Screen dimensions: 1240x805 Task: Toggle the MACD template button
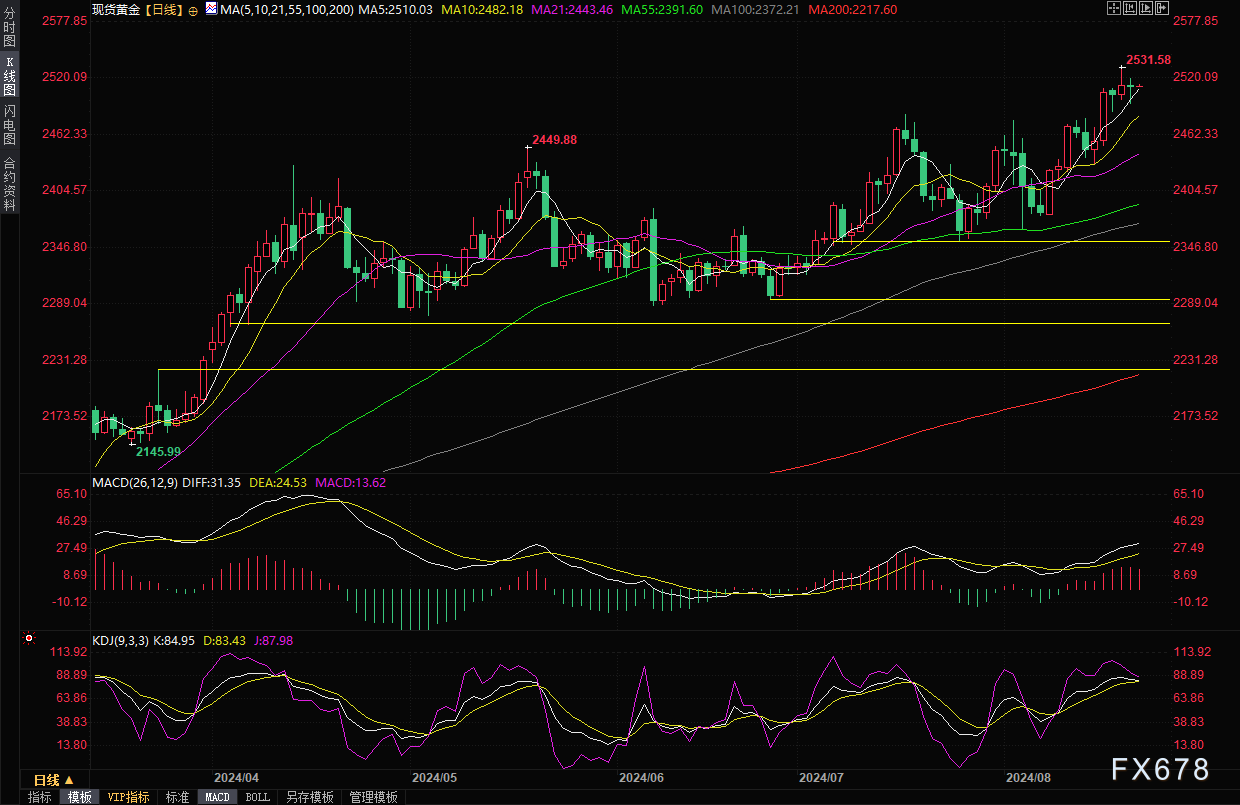click(x=217, y=797)
